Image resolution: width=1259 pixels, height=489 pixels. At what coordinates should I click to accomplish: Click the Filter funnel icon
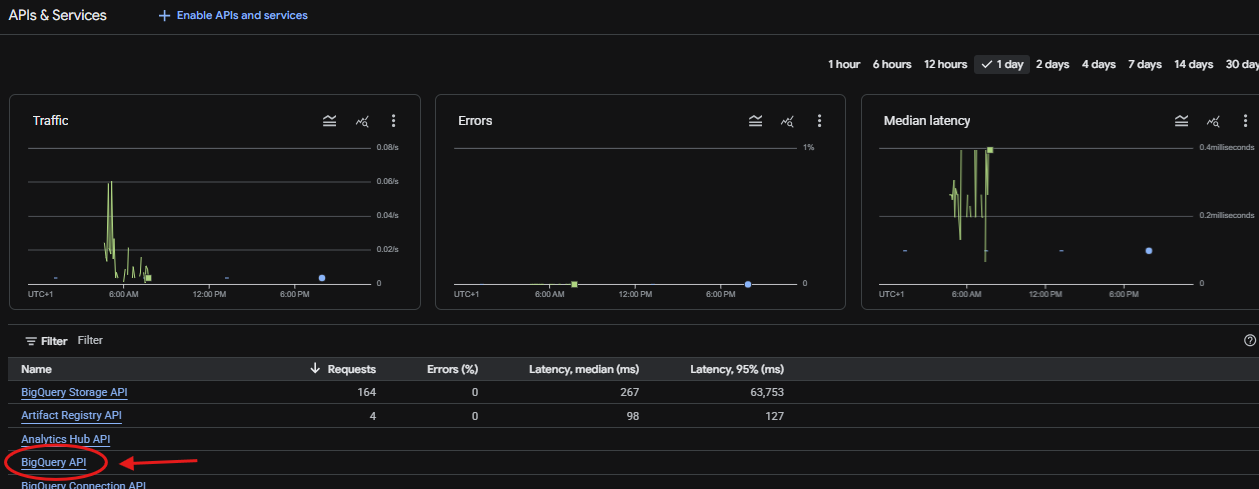point(31,341)
